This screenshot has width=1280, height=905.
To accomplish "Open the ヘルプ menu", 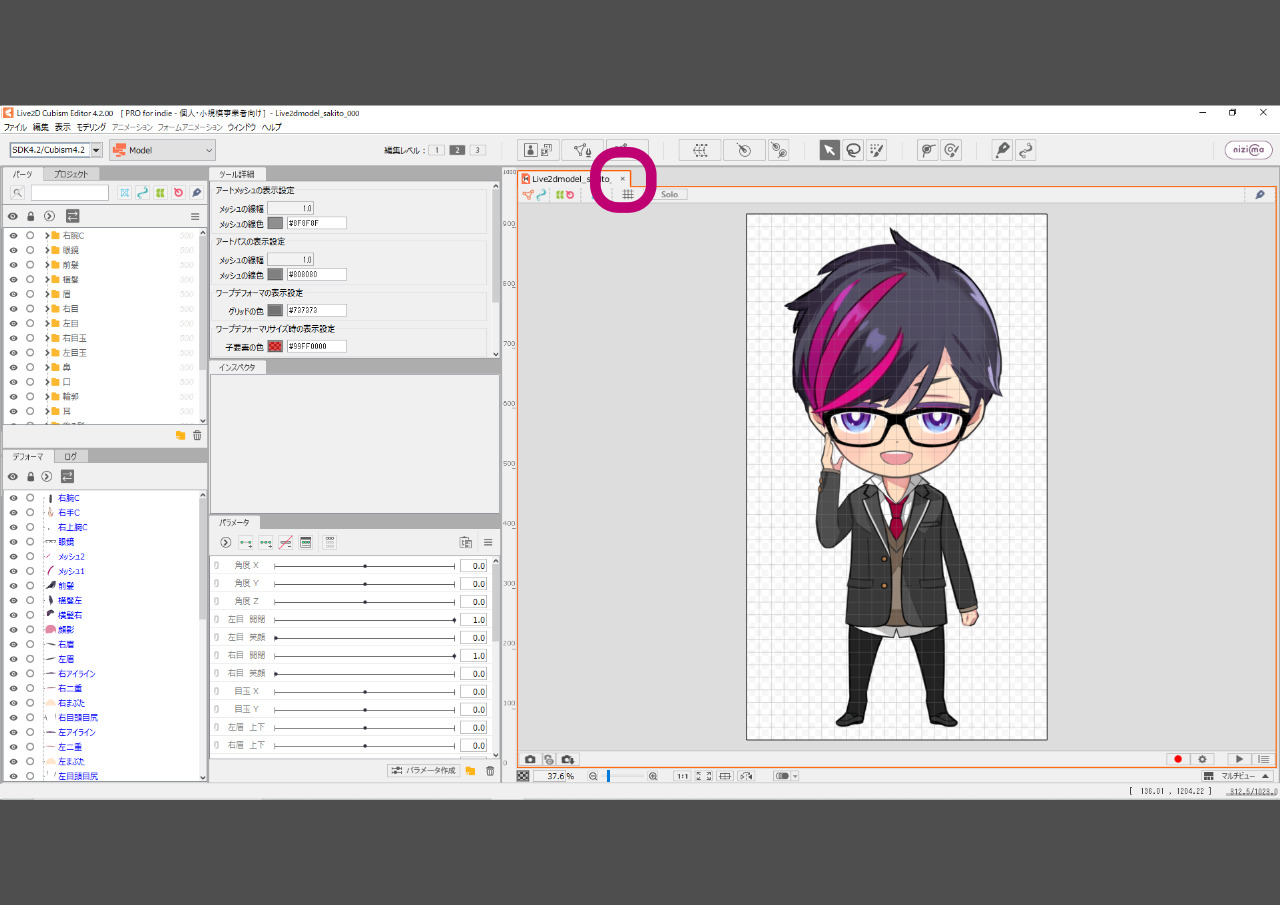I will click(272, 128).
